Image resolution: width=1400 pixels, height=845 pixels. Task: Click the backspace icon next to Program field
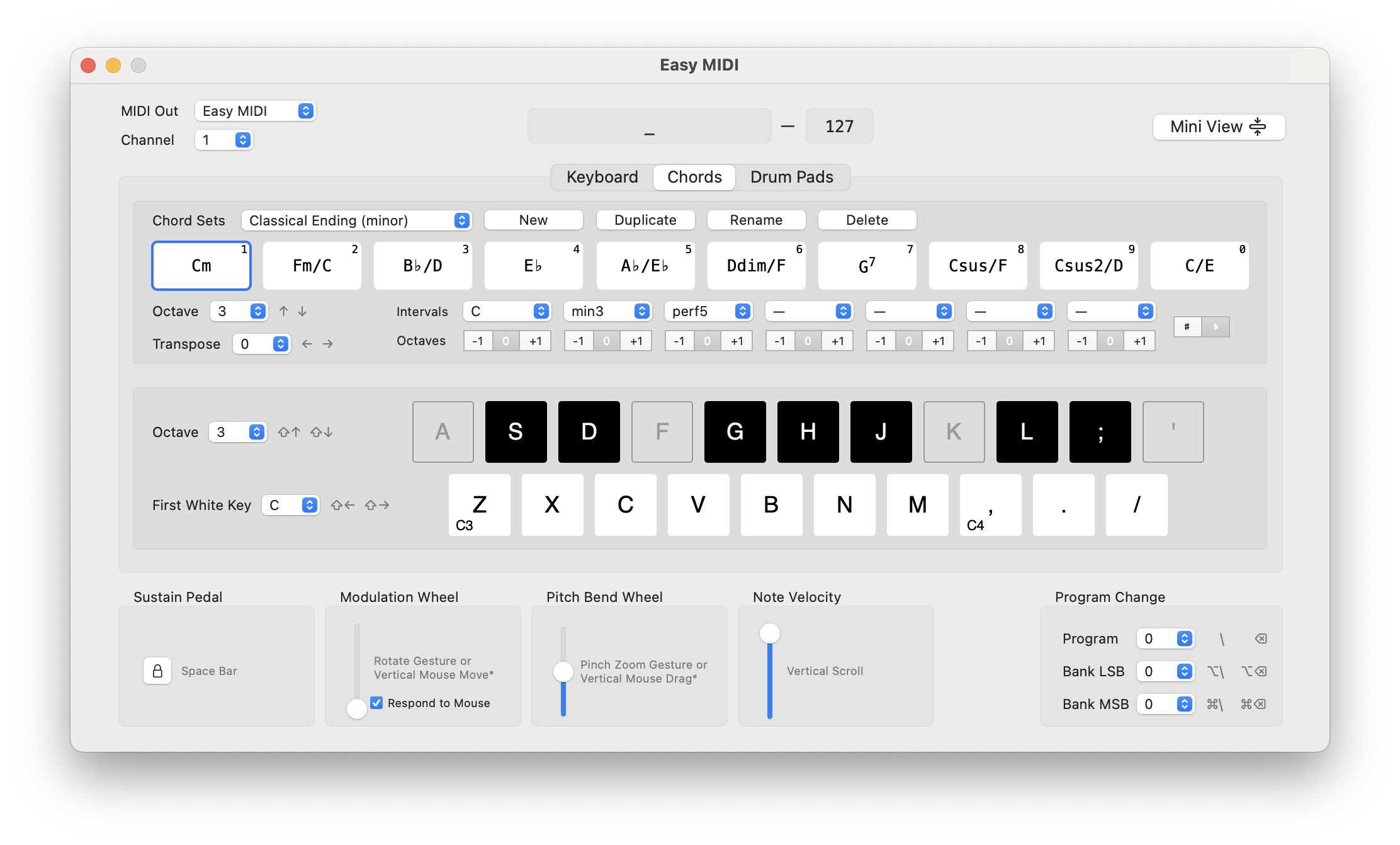click(x=1261, y=638)
